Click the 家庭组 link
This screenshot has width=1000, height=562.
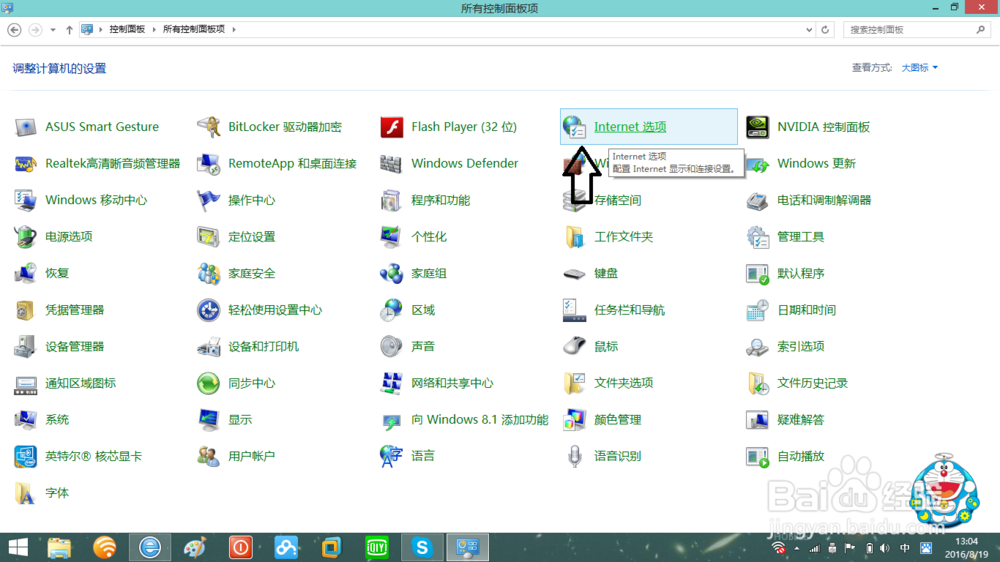429,273
